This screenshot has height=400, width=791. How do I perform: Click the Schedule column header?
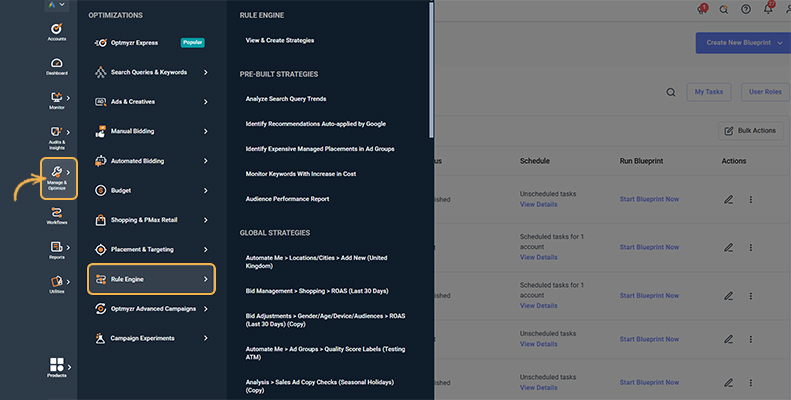[535, 161]
